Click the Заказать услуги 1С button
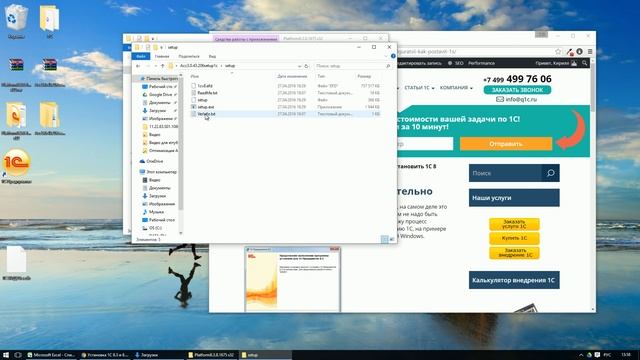Image resolution: width=640 pixels, height=360 pixels. pos(514,224)
